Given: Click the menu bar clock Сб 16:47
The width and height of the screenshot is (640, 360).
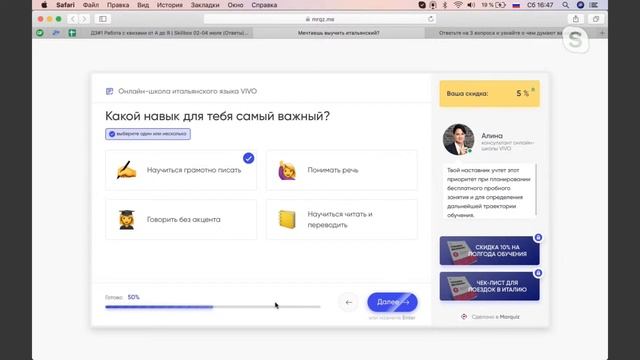Looking at the screenshot, I should click(x=540, y=5).
